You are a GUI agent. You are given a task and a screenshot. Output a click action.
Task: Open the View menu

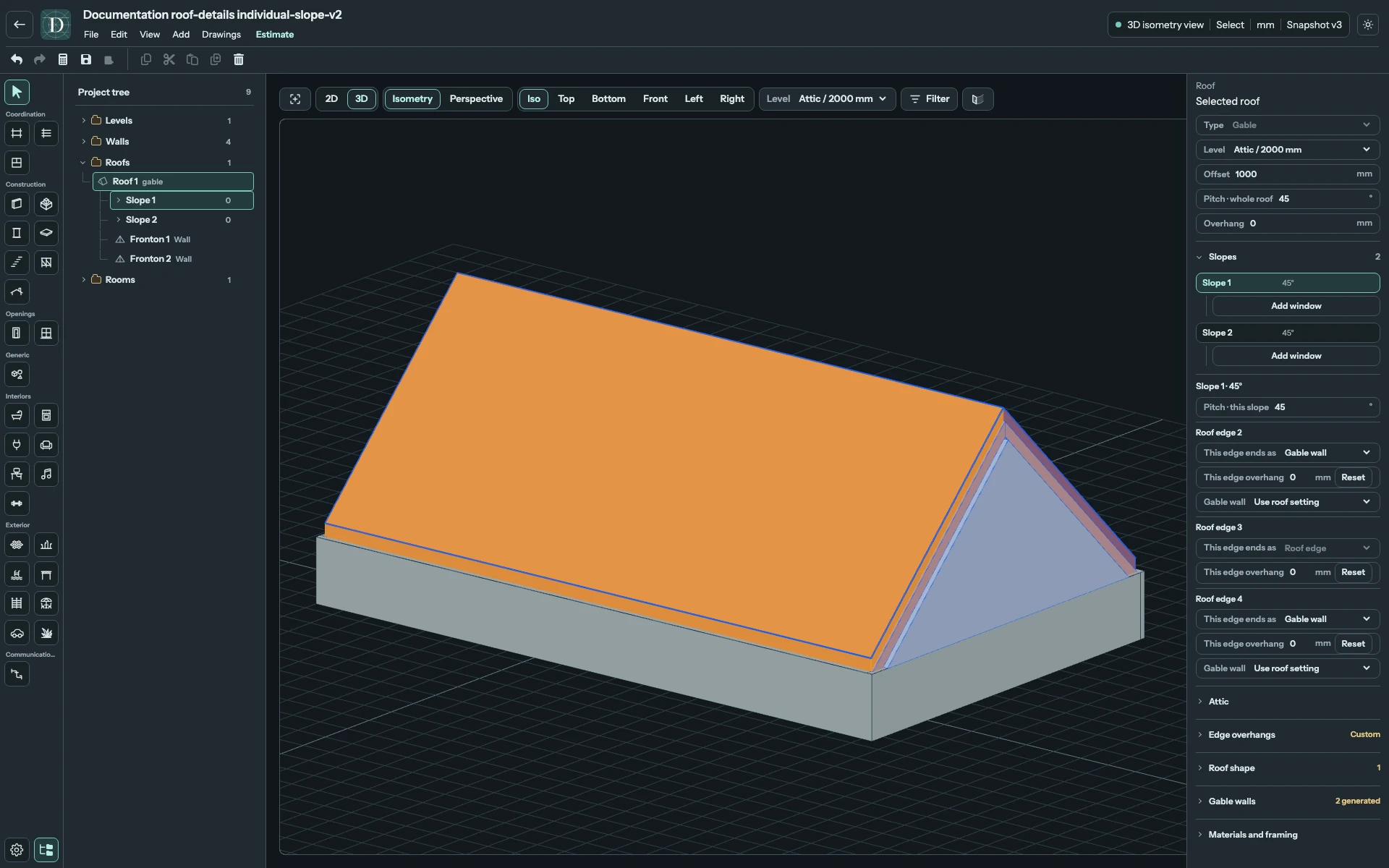coord(150,35)
